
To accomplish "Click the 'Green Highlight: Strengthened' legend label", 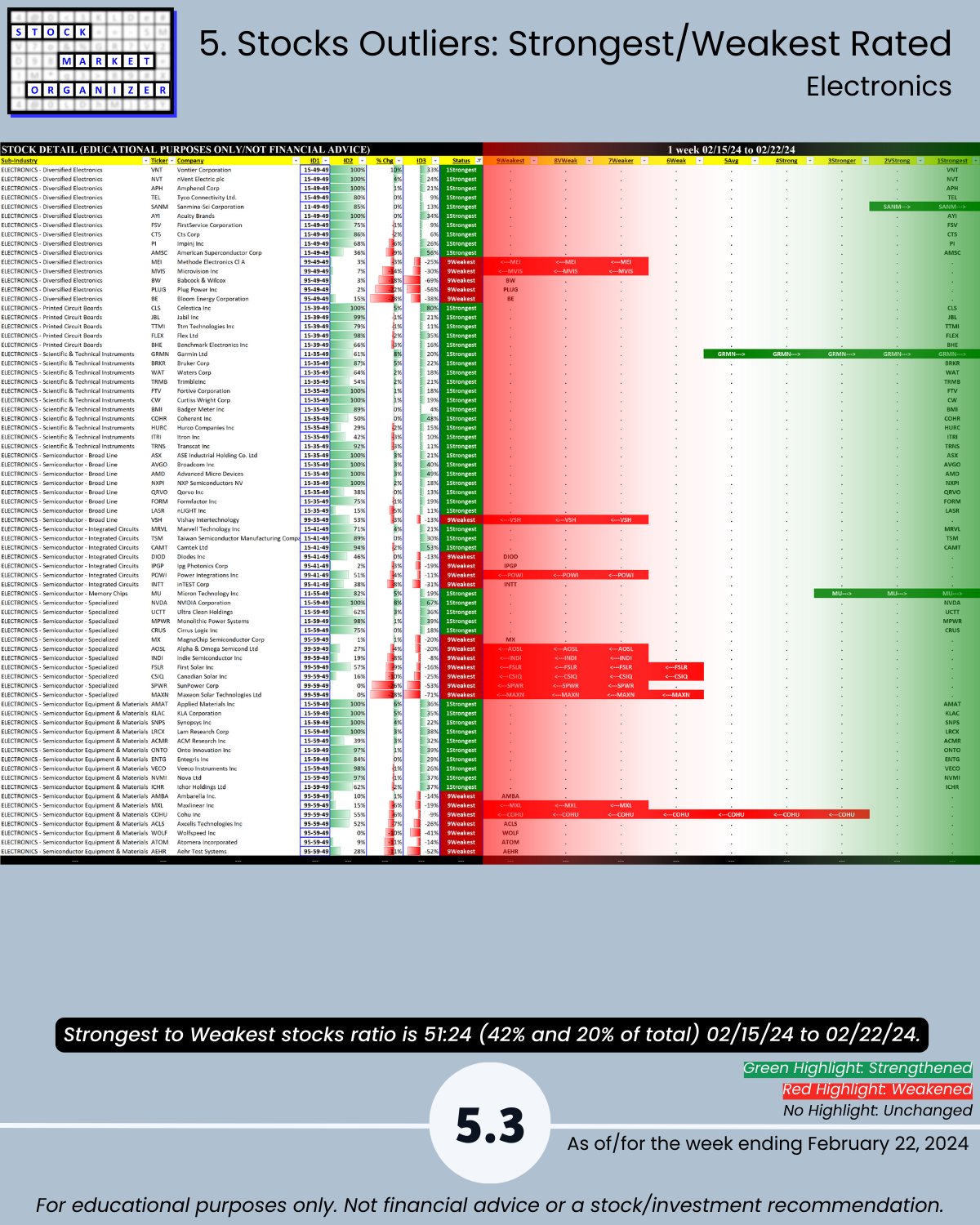I will click(857, 1068).
